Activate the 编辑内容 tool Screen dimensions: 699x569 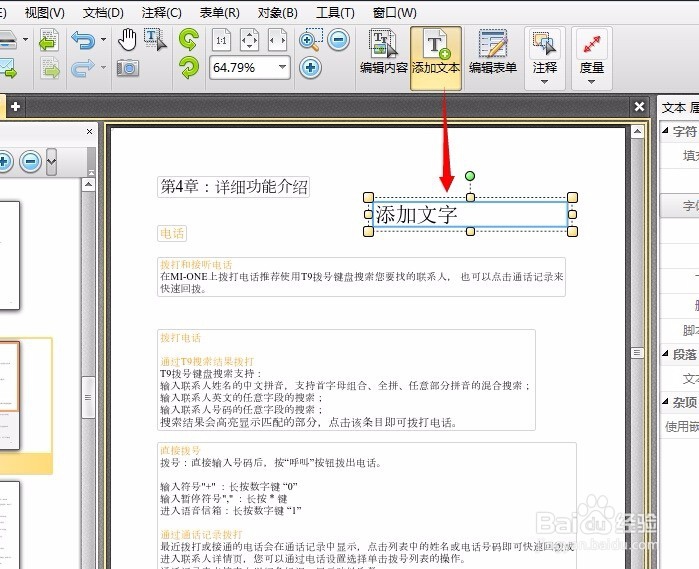tap(383, 53)
